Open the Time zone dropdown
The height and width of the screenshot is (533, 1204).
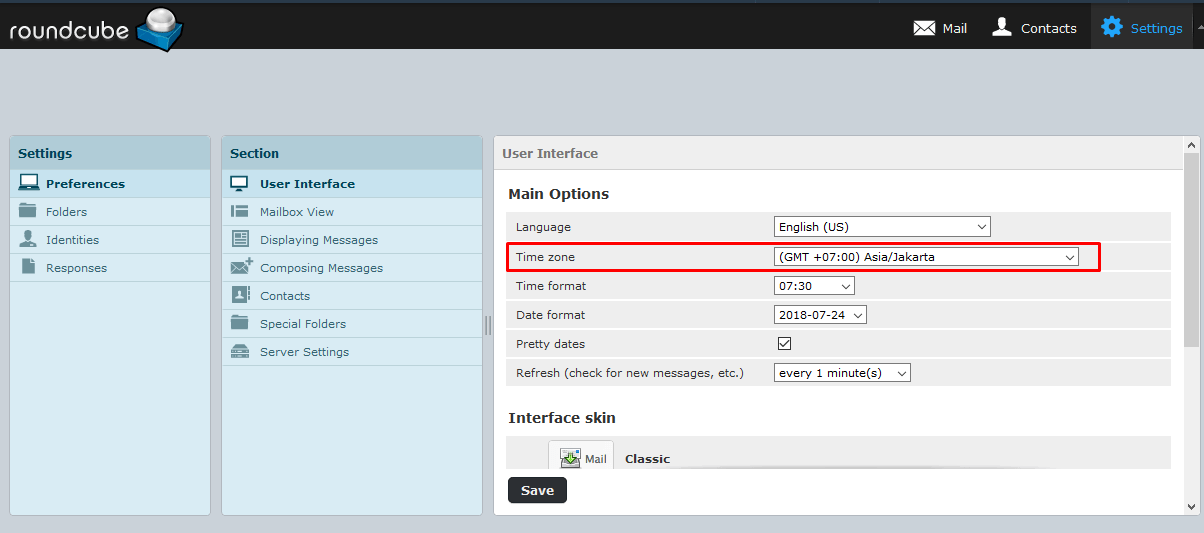click(926, 257)
